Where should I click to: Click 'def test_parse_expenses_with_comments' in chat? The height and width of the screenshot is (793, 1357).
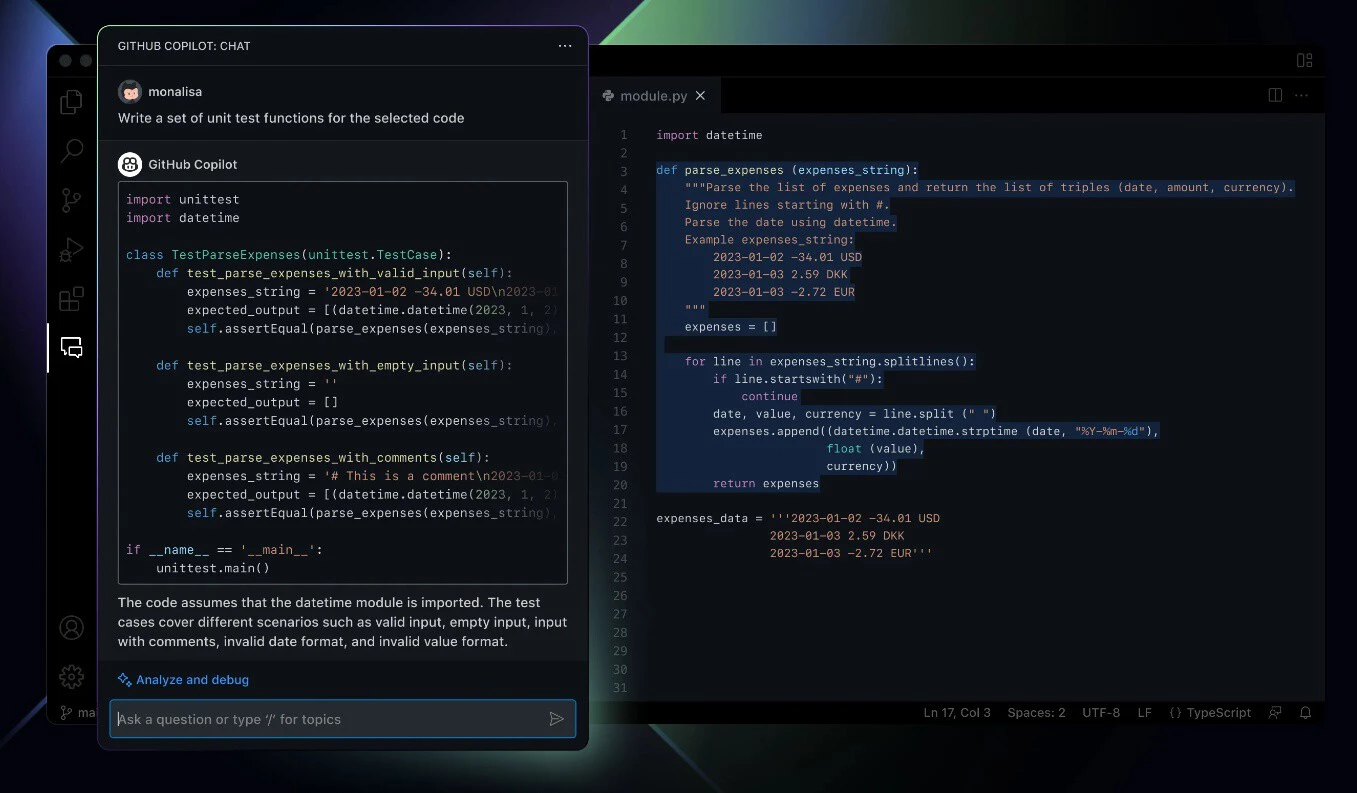(323, 457)
